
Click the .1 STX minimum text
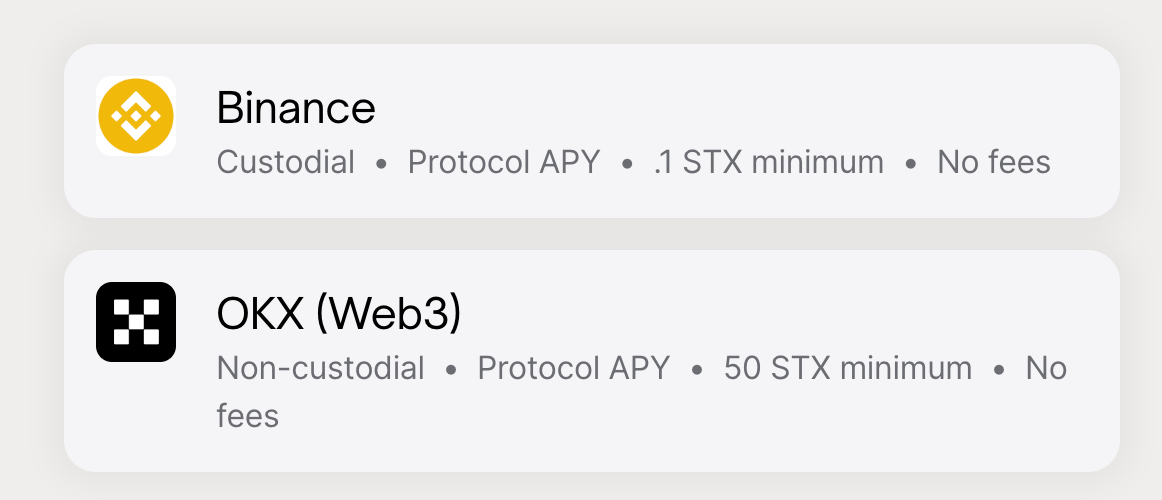(768, 162)
